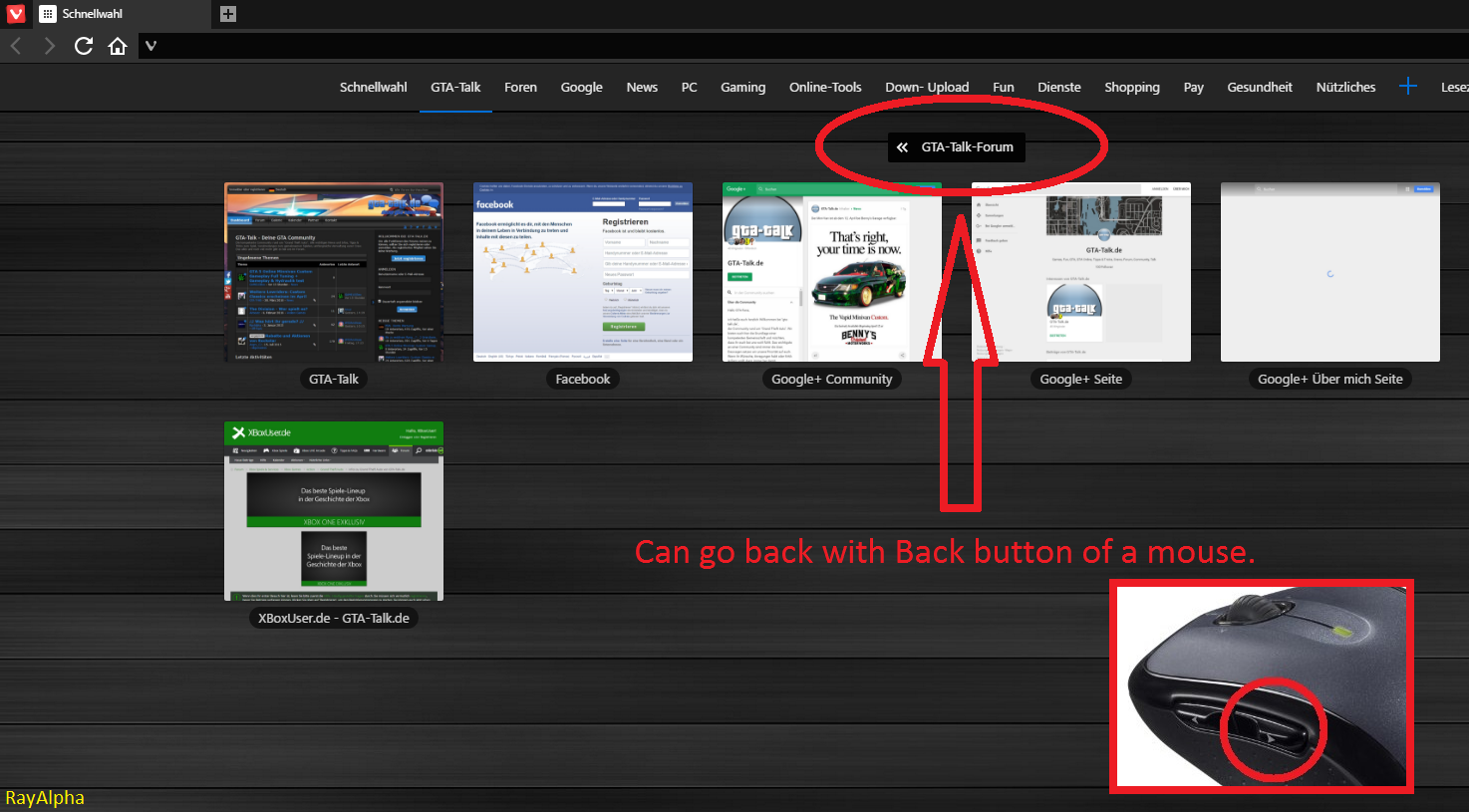Screen dimensions: 1469x812
Task: Click the GTA-Talk label under thumbnail
Action: pyautogui.click(x=334, y=380)
